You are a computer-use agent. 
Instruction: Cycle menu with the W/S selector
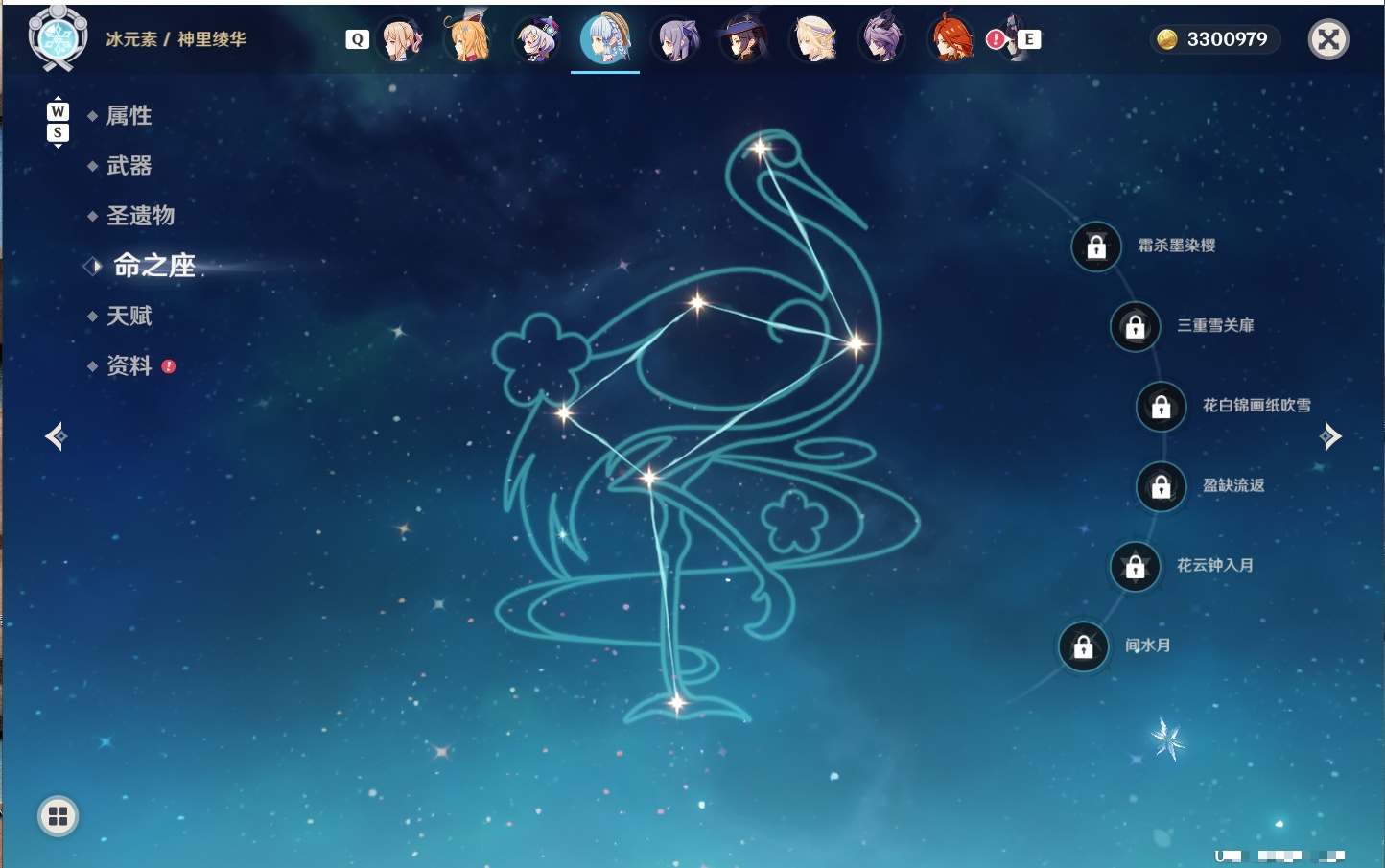[x=58, y=122]
